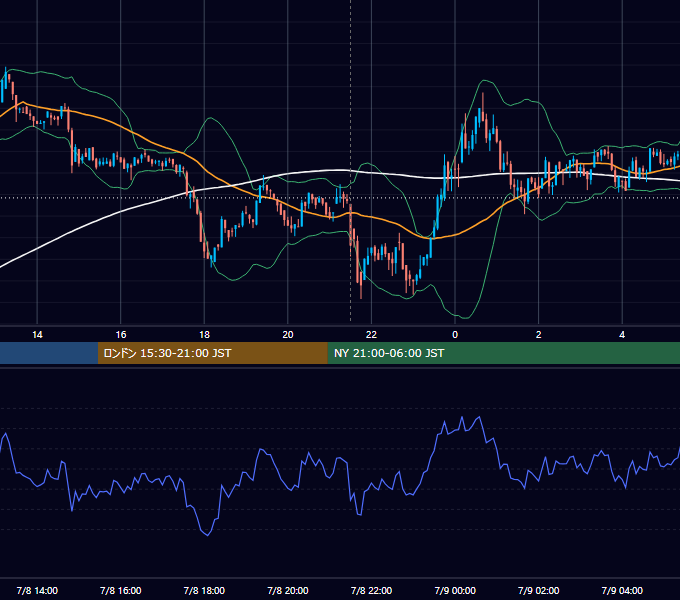Click the hour label 14 on the upper time axis
Image resolution: width=680 pixels, height=600 pixels.
(37, 335)
